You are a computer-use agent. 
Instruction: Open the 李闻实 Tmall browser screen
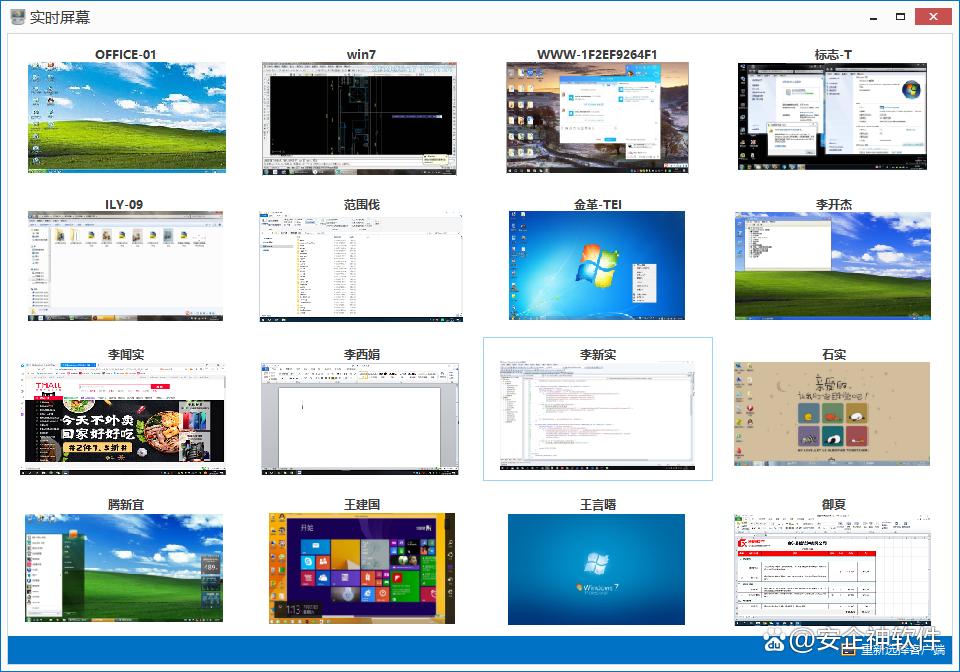(122, 419)
